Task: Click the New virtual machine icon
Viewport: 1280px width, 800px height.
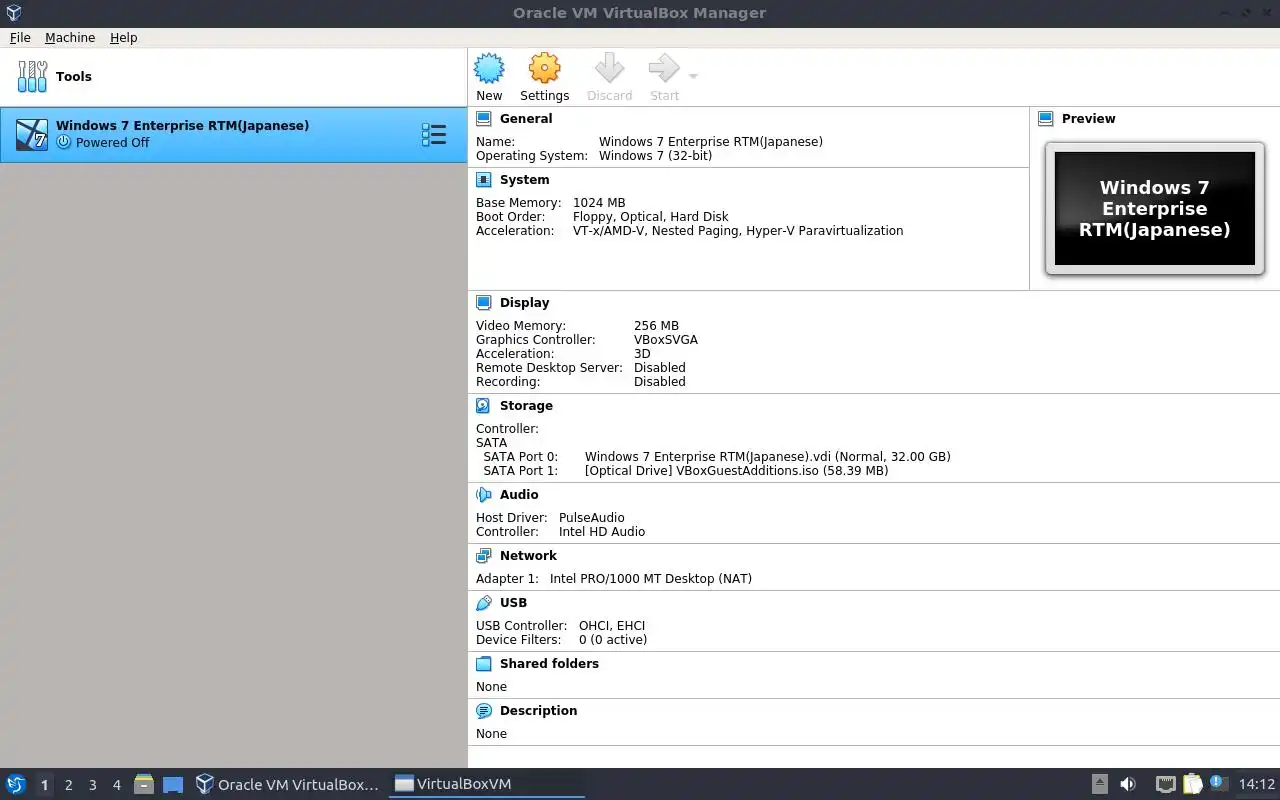Action: [489, 69]
